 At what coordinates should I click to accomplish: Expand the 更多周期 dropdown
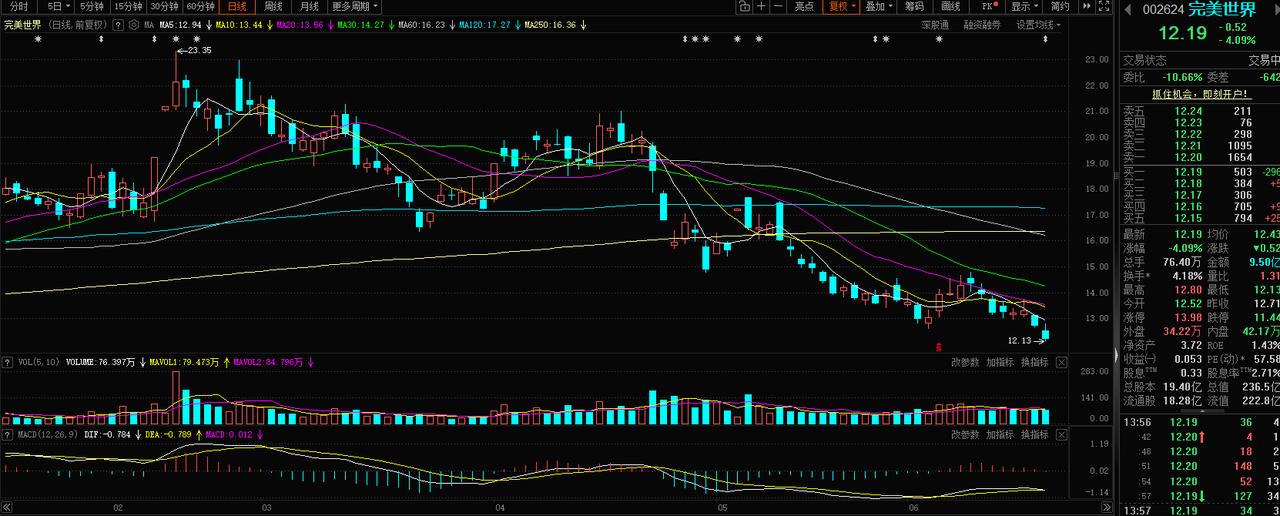pos(348,6)
